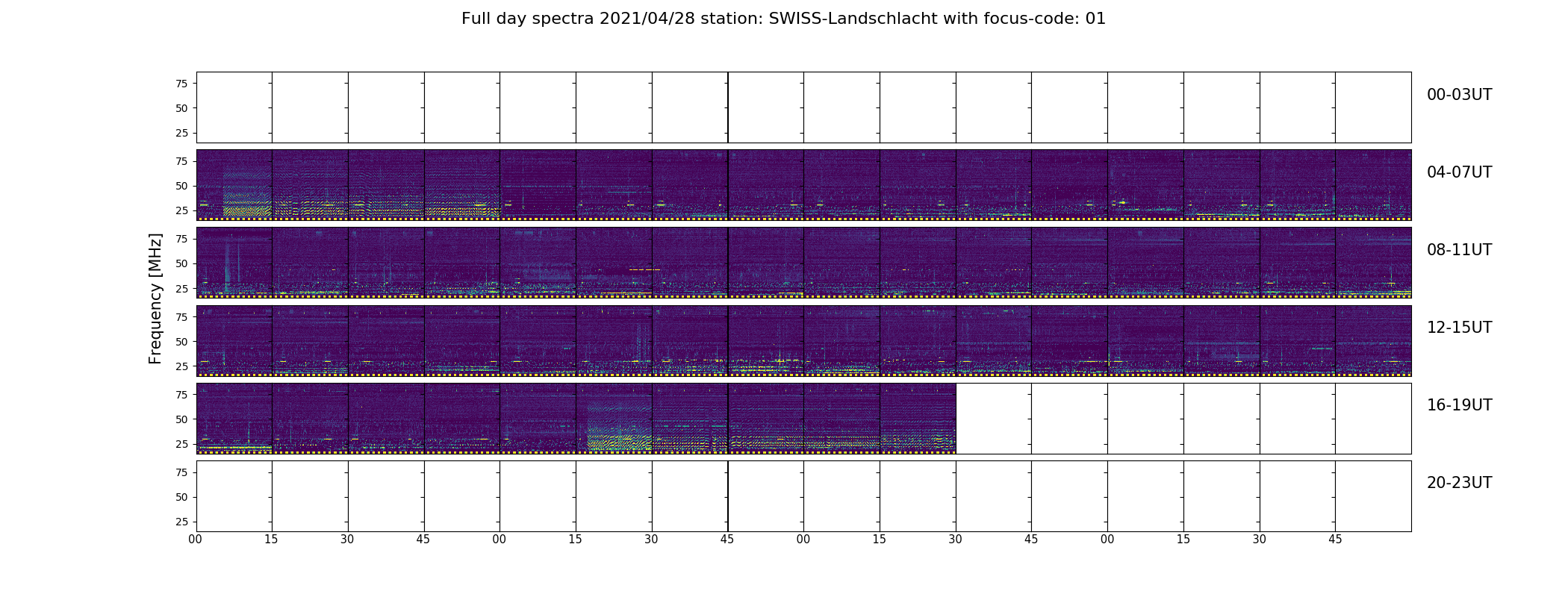Click the 50 tick in the 04-07UT row
1568x597 pixels.
click(x=181, y=186)
